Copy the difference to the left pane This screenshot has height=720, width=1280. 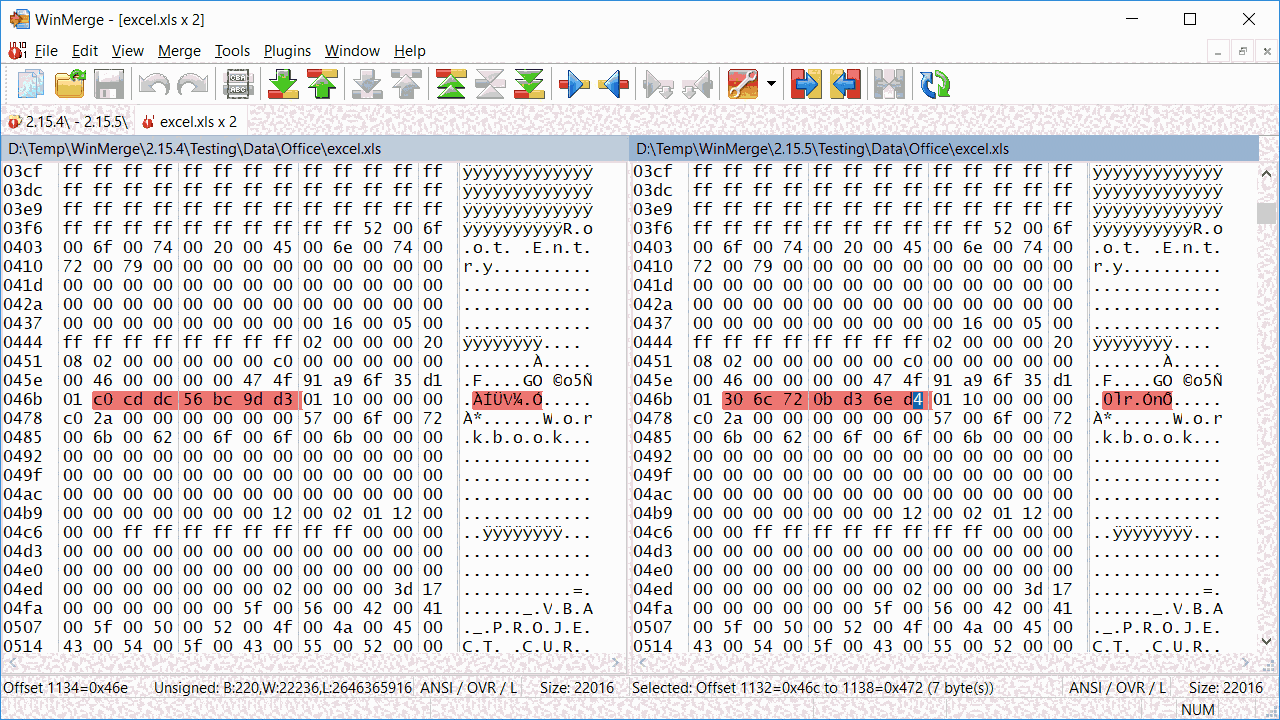coord(612,84)
